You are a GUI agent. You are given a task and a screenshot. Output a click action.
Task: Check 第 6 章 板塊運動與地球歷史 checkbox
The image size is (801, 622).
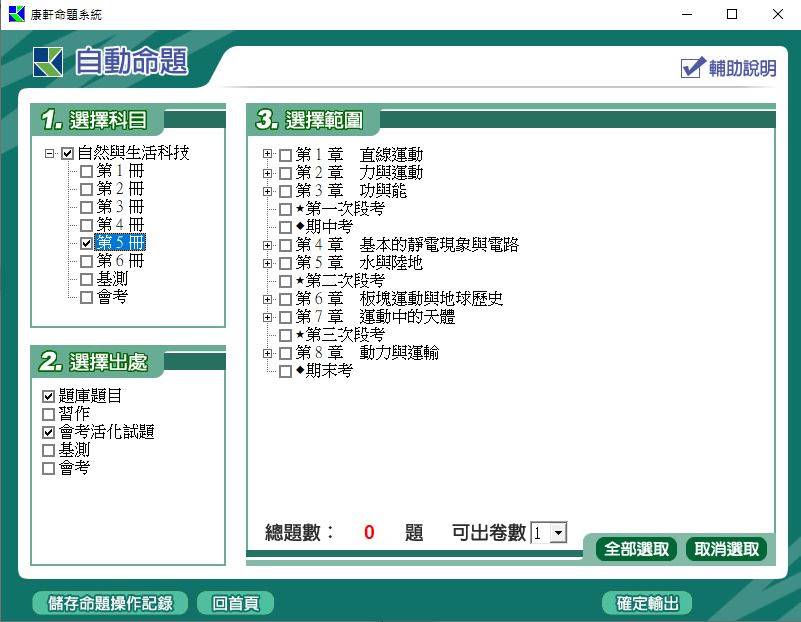(x=286, y=299)
